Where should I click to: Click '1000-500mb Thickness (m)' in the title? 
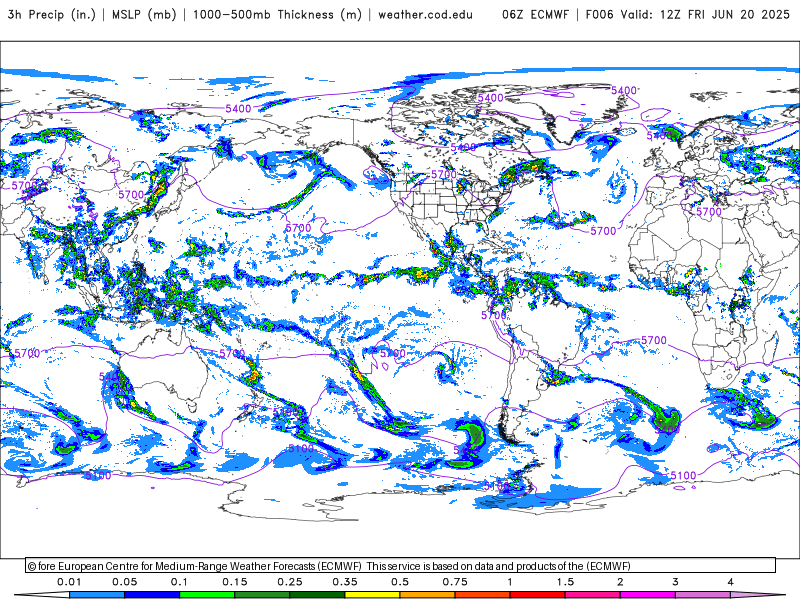point(277,15)
